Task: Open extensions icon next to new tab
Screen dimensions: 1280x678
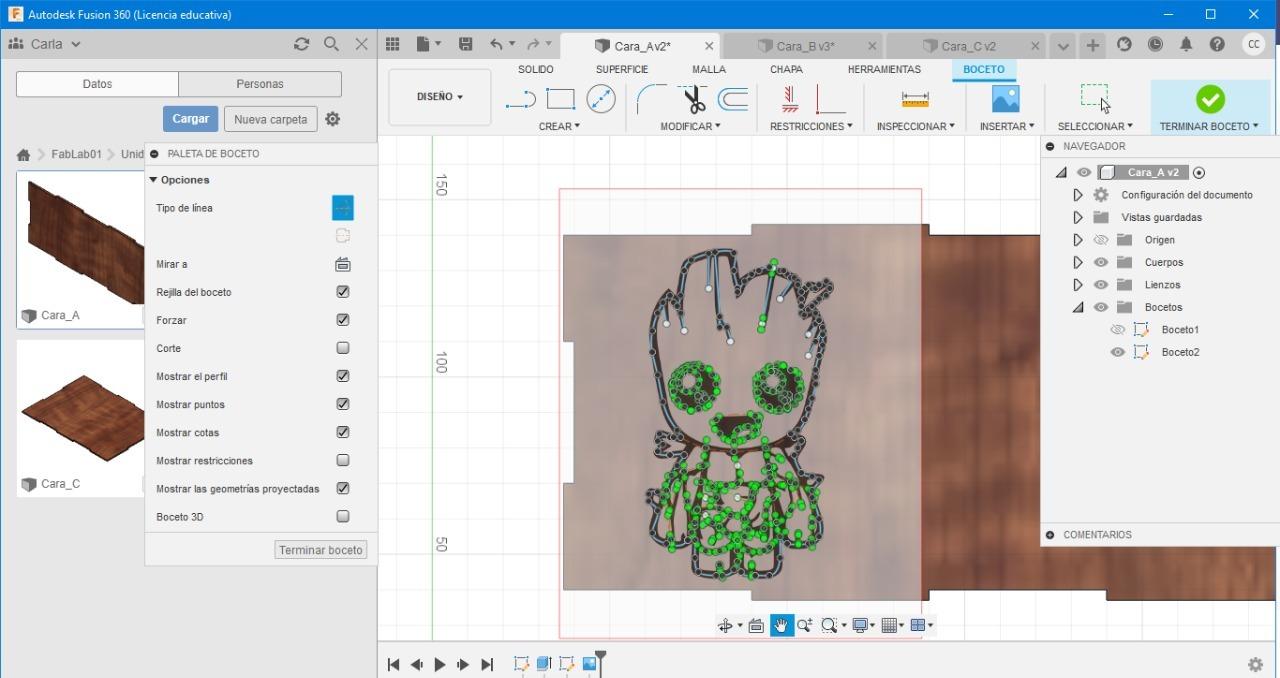Action: (x=1124, y=44)
